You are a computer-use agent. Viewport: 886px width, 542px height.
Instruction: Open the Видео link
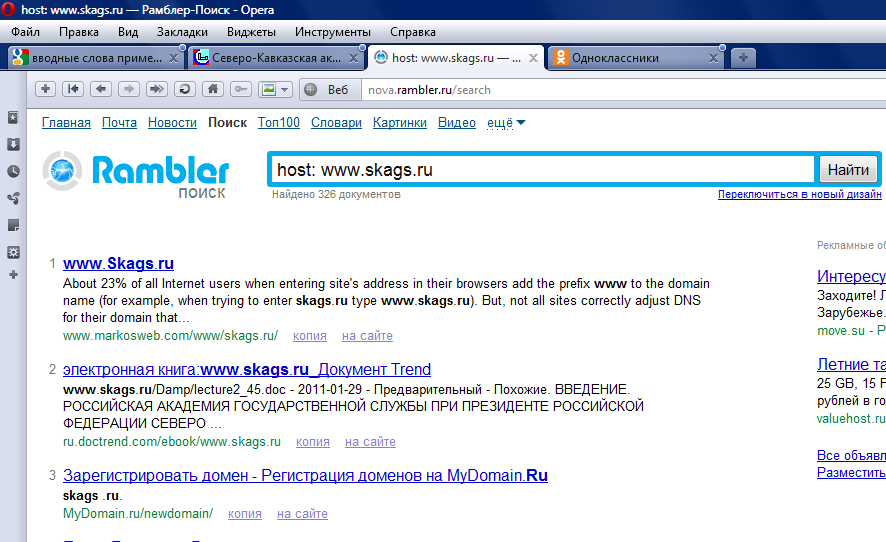tap(457, 123)
